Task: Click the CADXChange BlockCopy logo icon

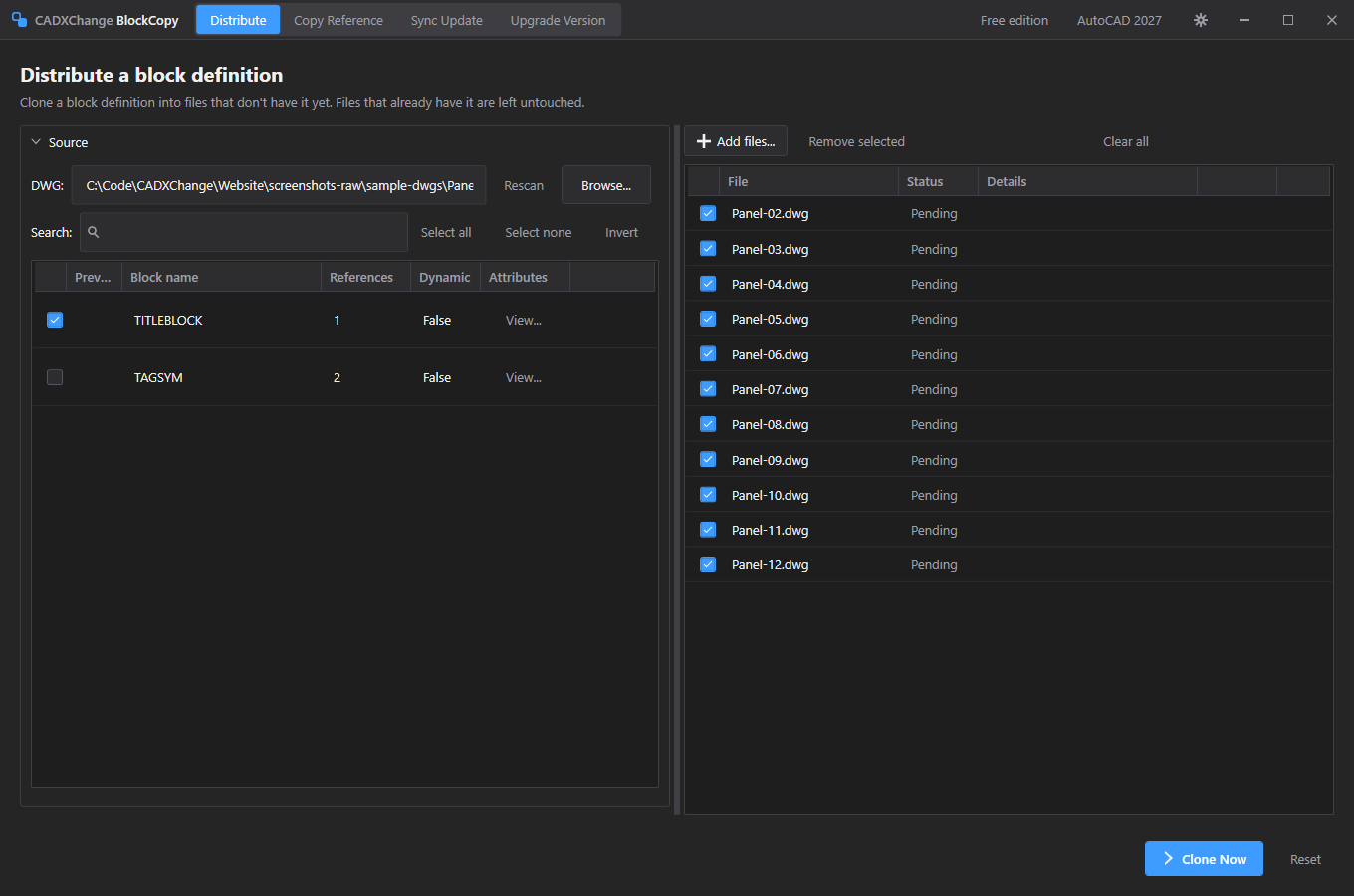Action: (x=19, y=20)
